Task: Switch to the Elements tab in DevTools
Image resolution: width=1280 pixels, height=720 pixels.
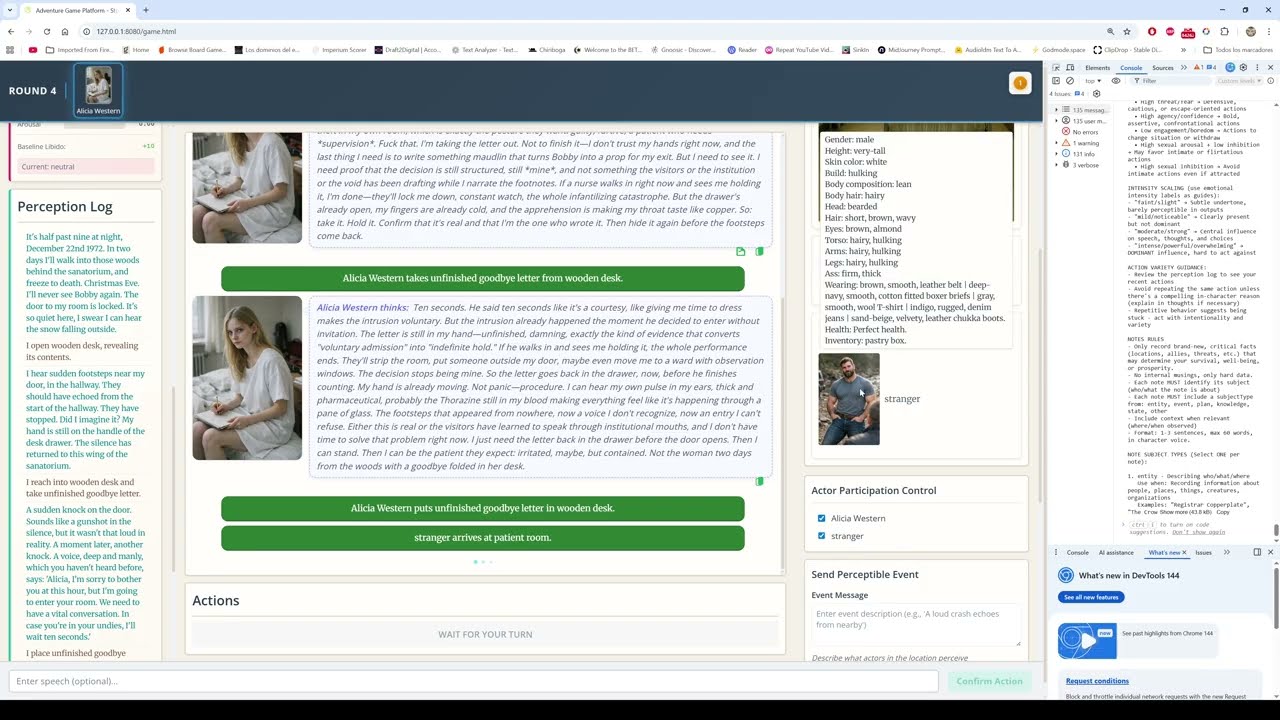Action: click(1098, 67)
